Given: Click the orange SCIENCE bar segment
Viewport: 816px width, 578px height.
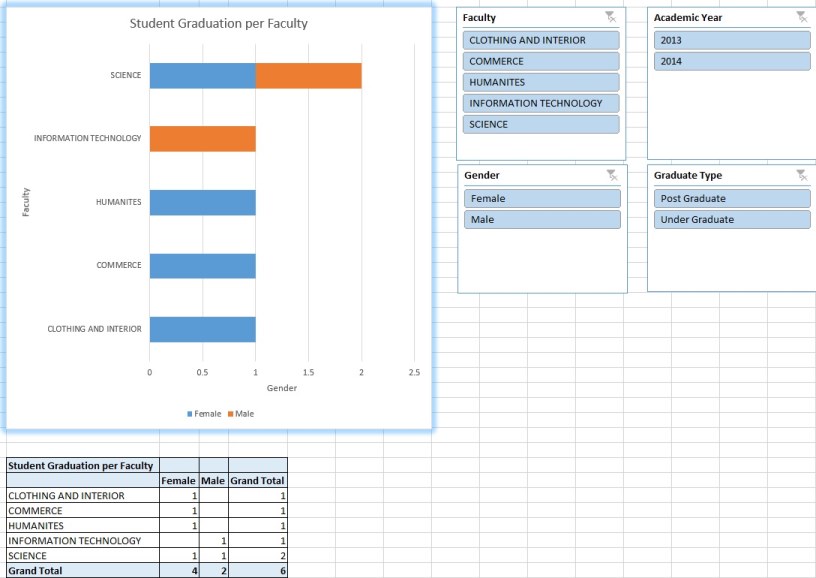Looking at the screenshot, I should (x=308, y=74).
